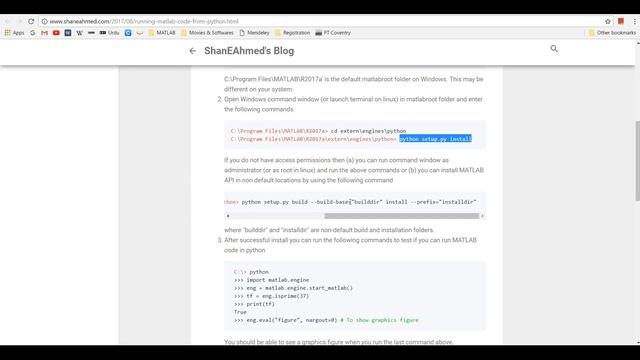Screen dimensions: 640x360
Task: Open the orange bookmark icon before MATLAB
Action: [x=140, y=33]
